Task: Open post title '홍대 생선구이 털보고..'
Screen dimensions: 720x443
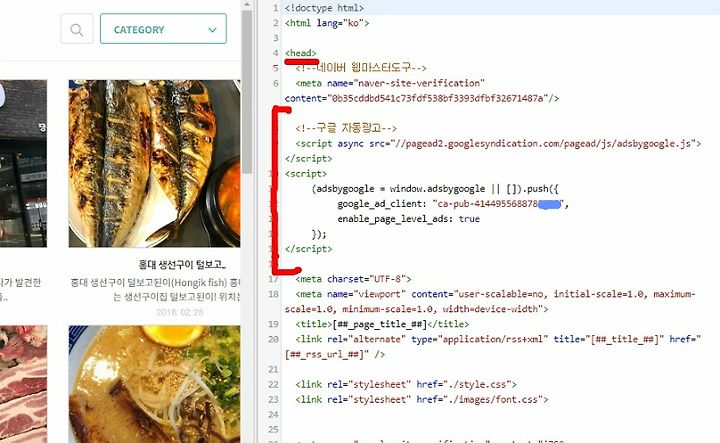Action: pos(182,264)
